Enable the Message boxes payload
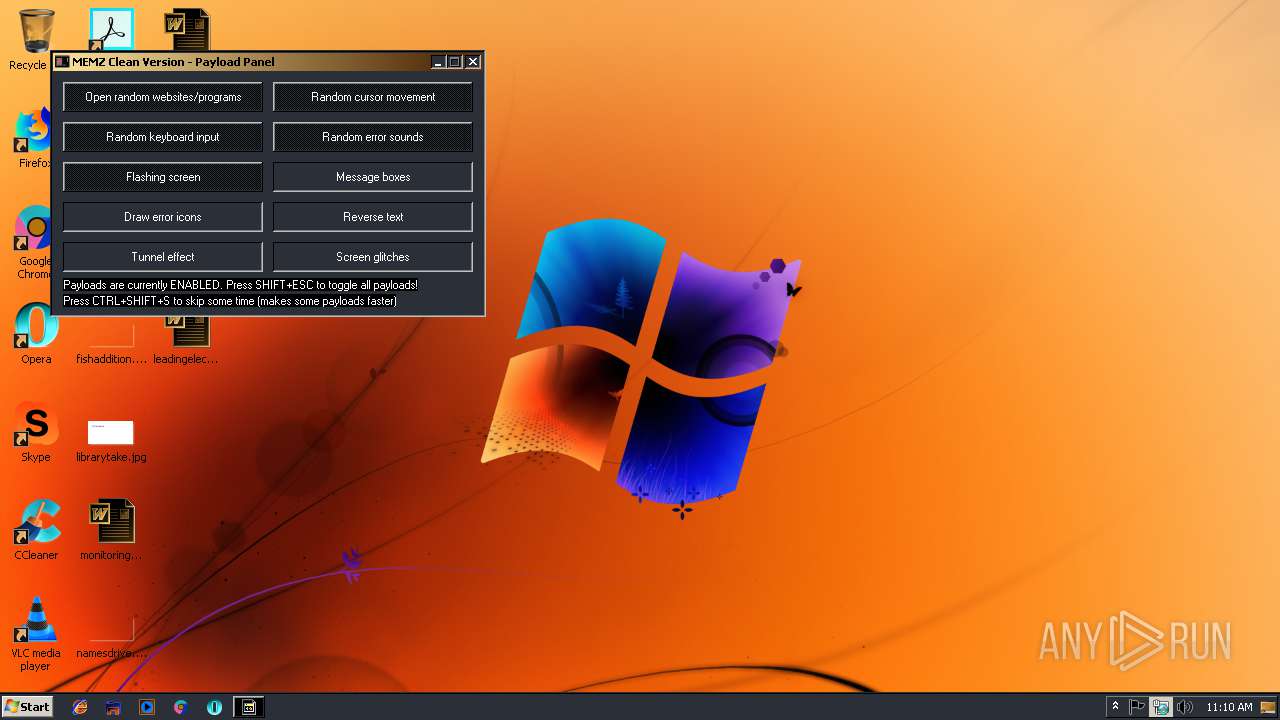The height and width of the screenshot is (720, 1280). pyautogui.click(x=373, y=177)
